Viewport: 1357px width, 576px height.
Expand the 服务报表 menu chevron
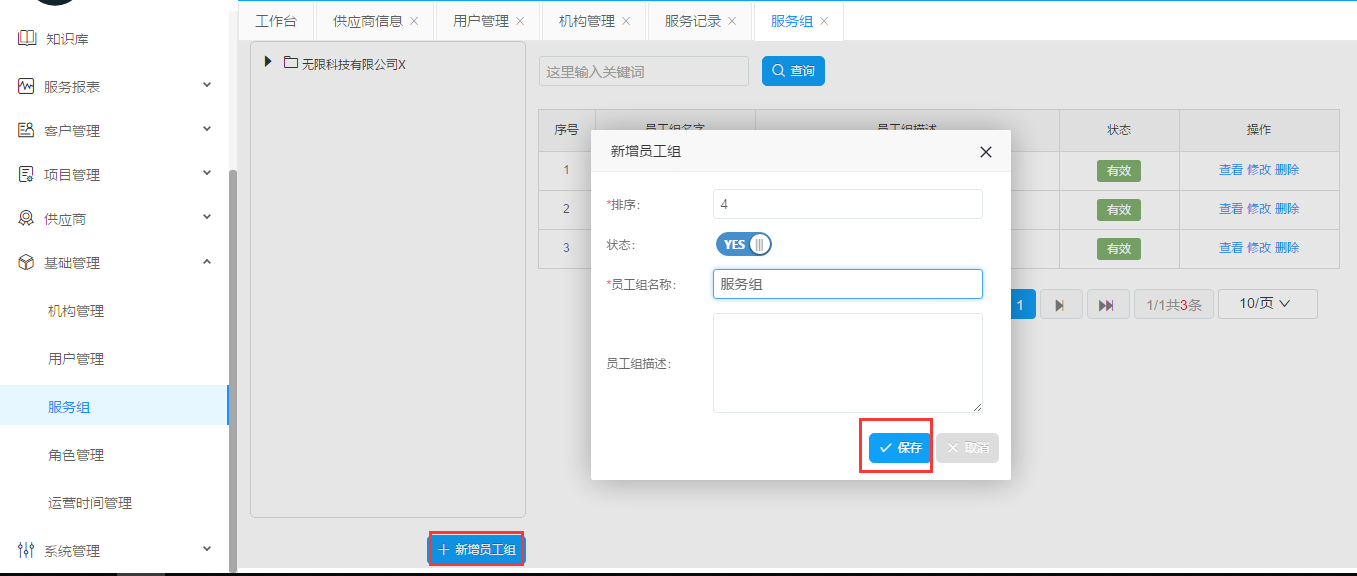pos(207,86)
